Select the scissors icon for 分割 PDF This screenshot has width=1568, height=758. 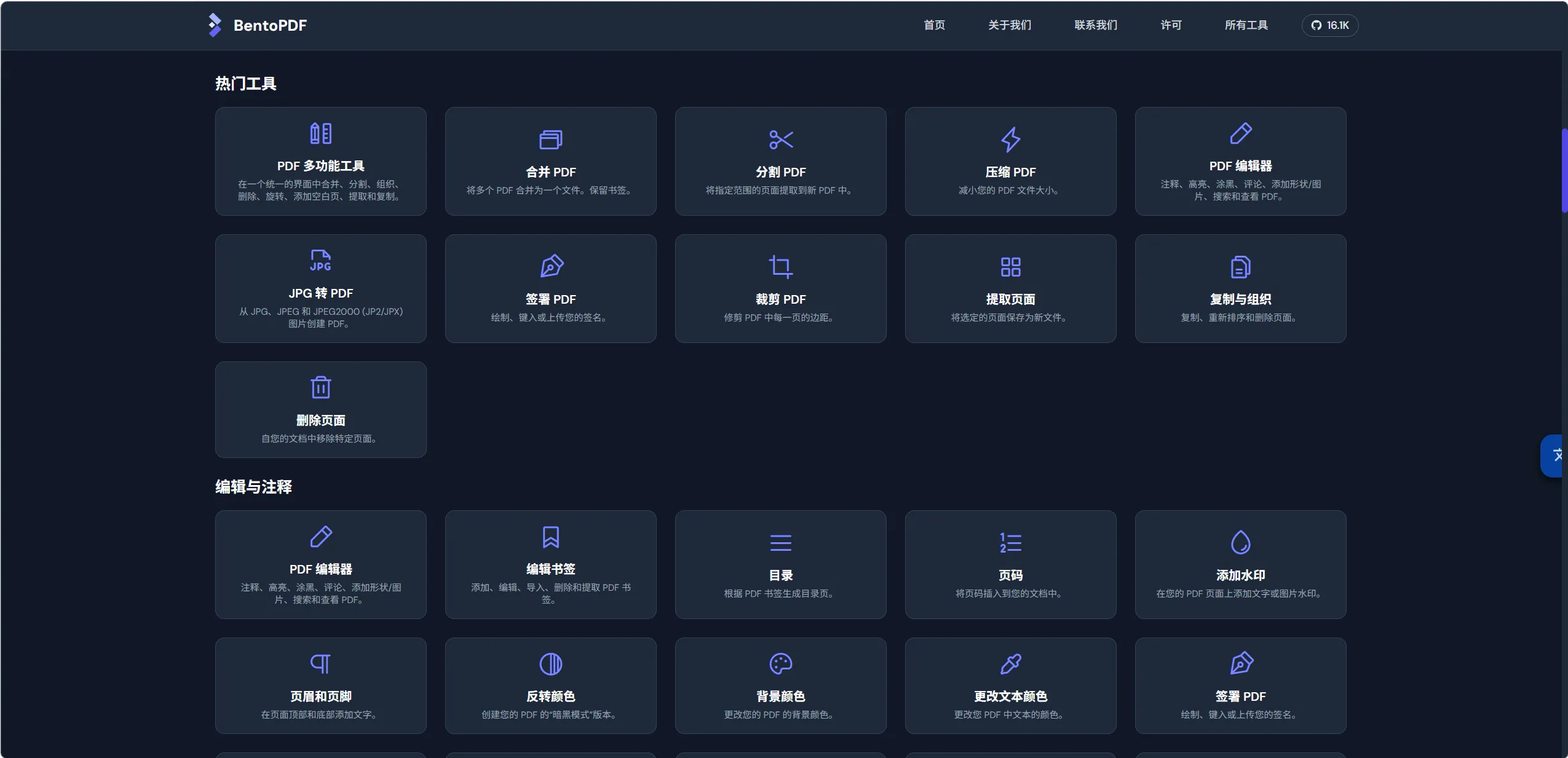click(780, 140)
